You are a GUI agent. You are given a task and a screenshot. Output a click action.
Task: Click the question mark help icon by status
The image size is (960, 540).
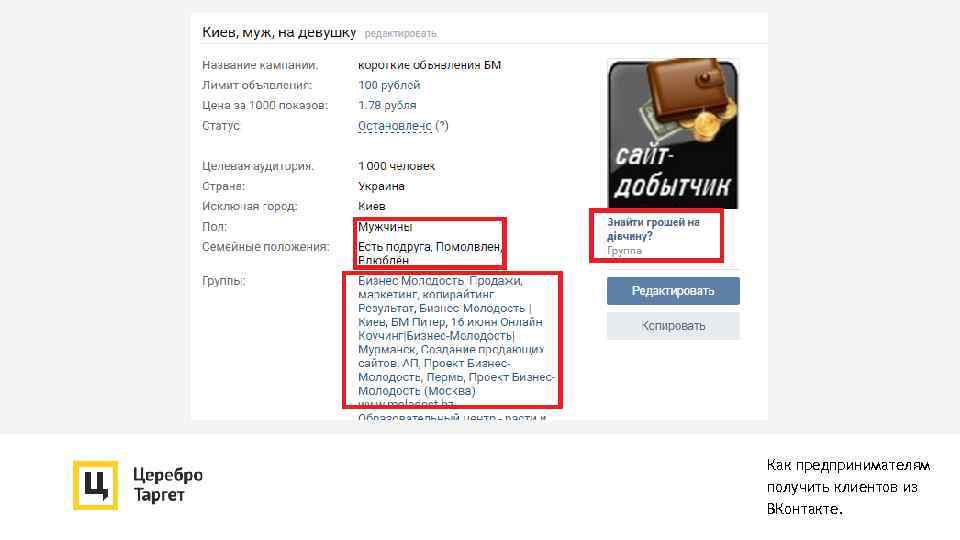[x=442, y=126]
